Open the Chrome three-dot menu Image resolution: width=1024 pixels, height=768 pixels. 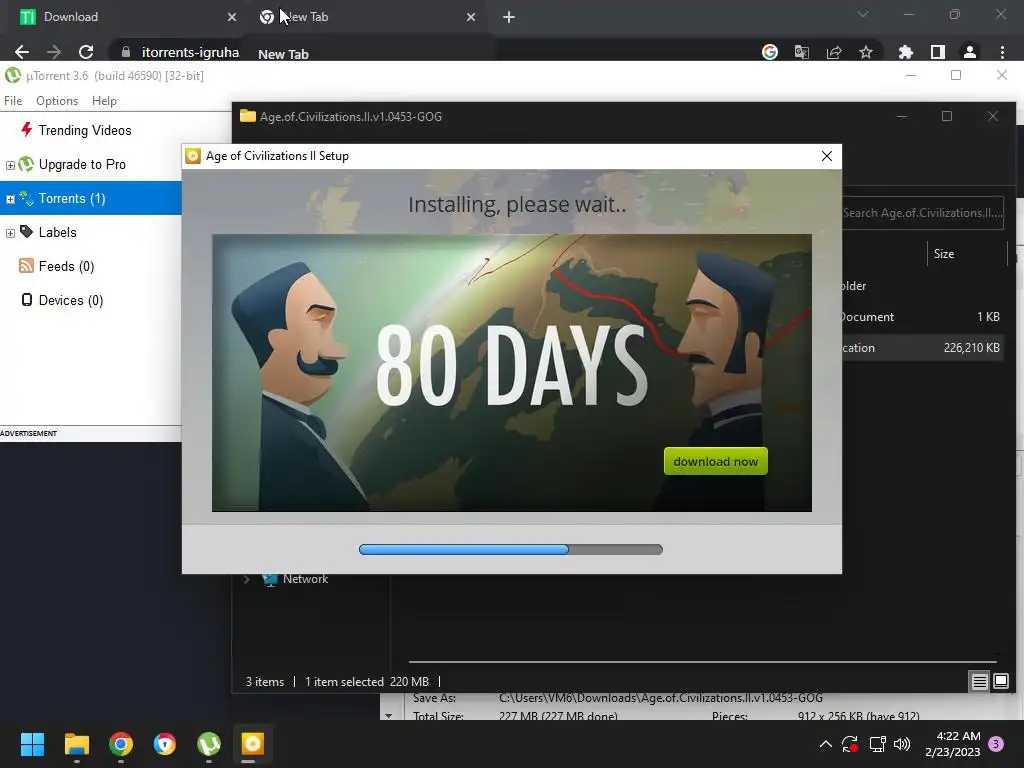click(x=1002, y=52)
